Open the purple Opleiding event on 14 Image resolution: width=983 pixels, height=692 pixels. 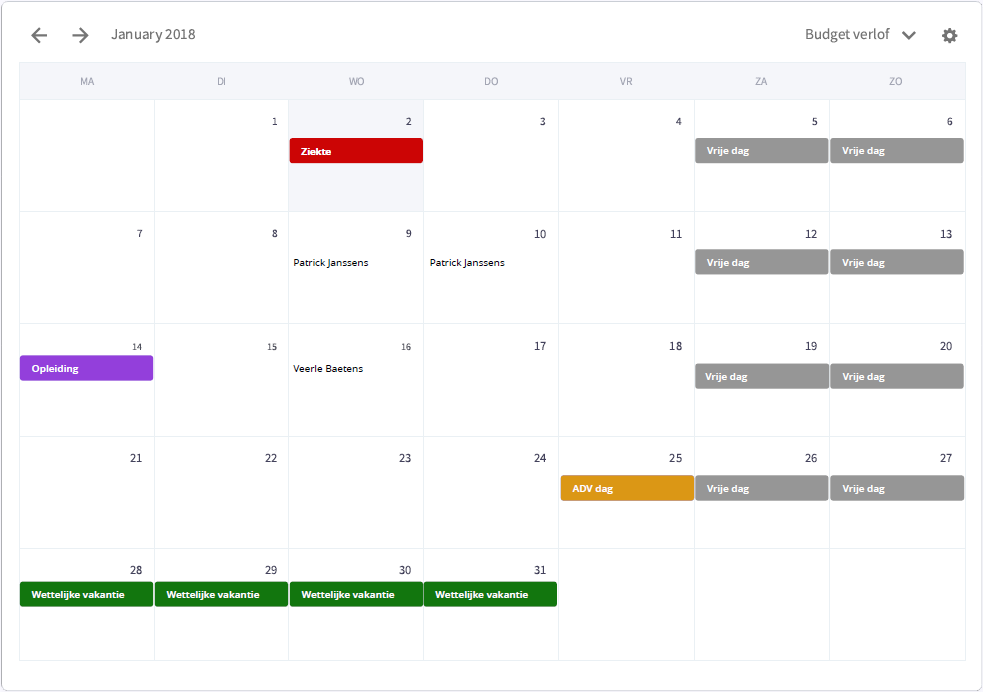coord(87,368)
